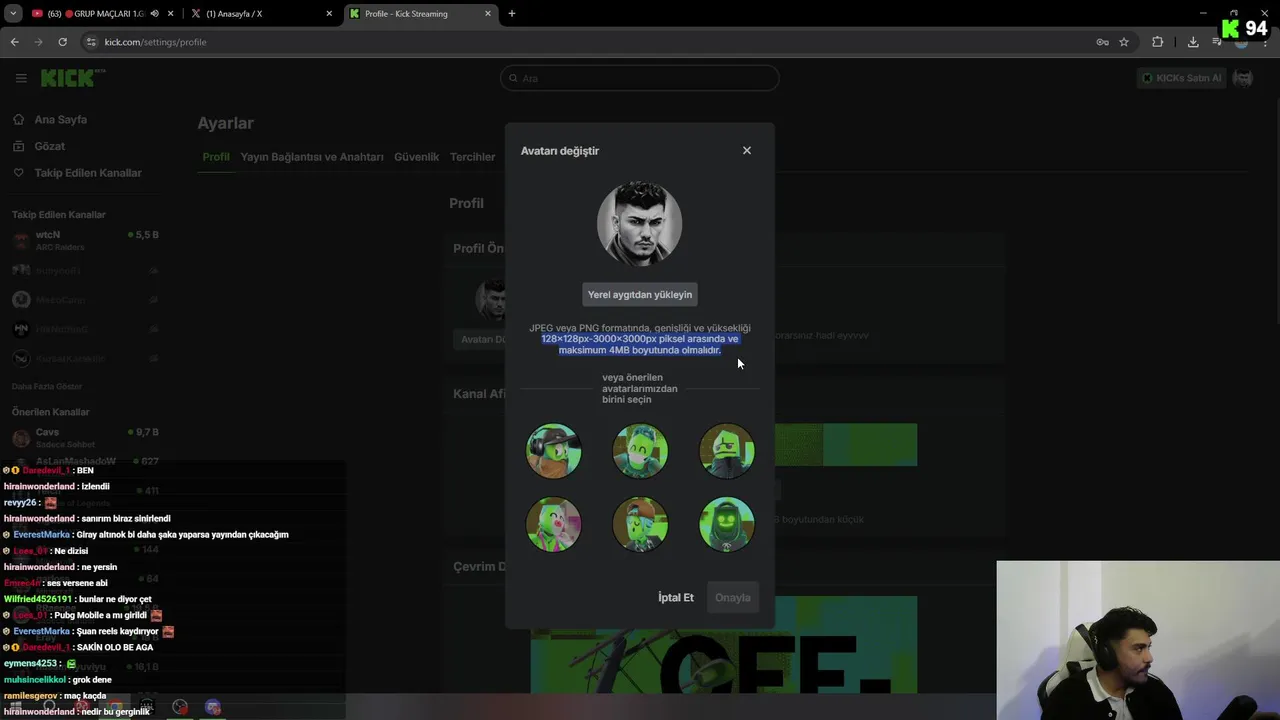Open the Cavs recommended channel
This screenshot has width=1280, height=720.
click(85, 438)
